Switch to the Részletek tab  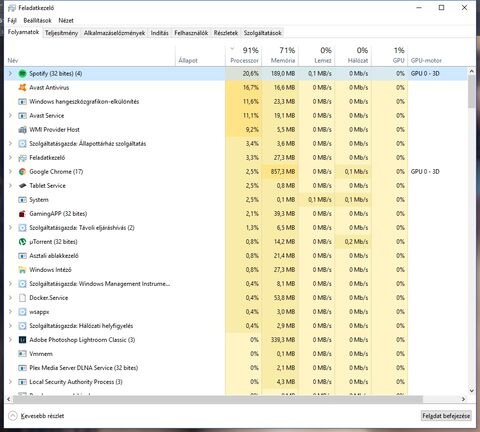click(226, 33)
